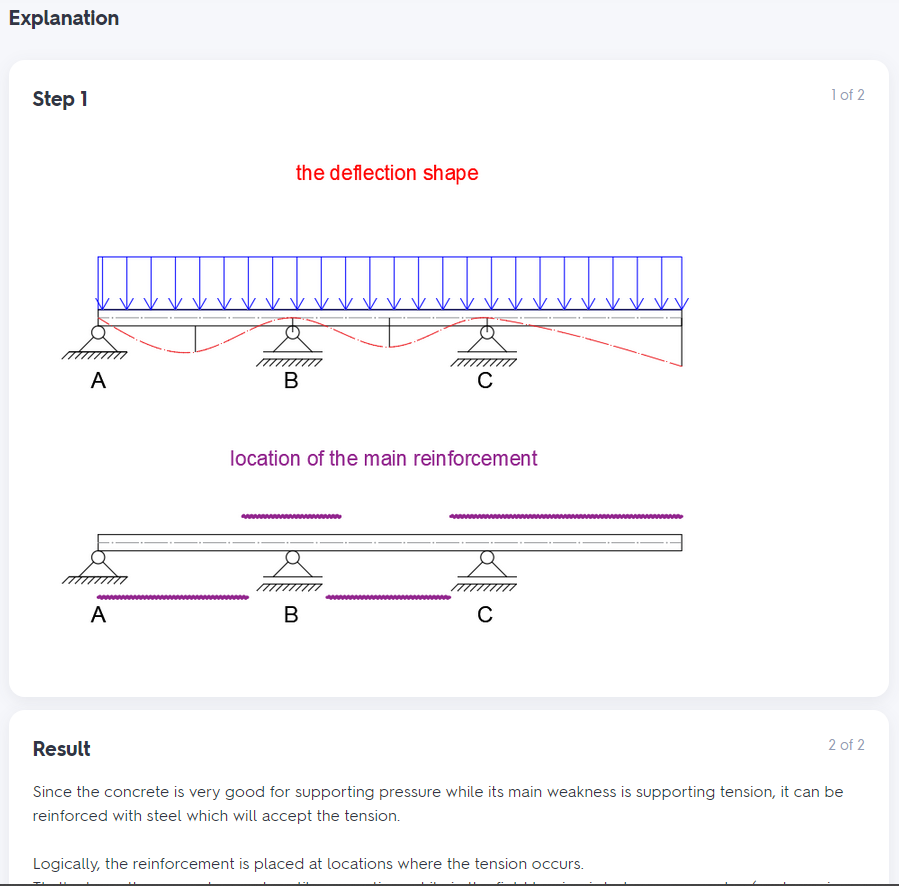Select the Step 1 heading

coord(60,99)
